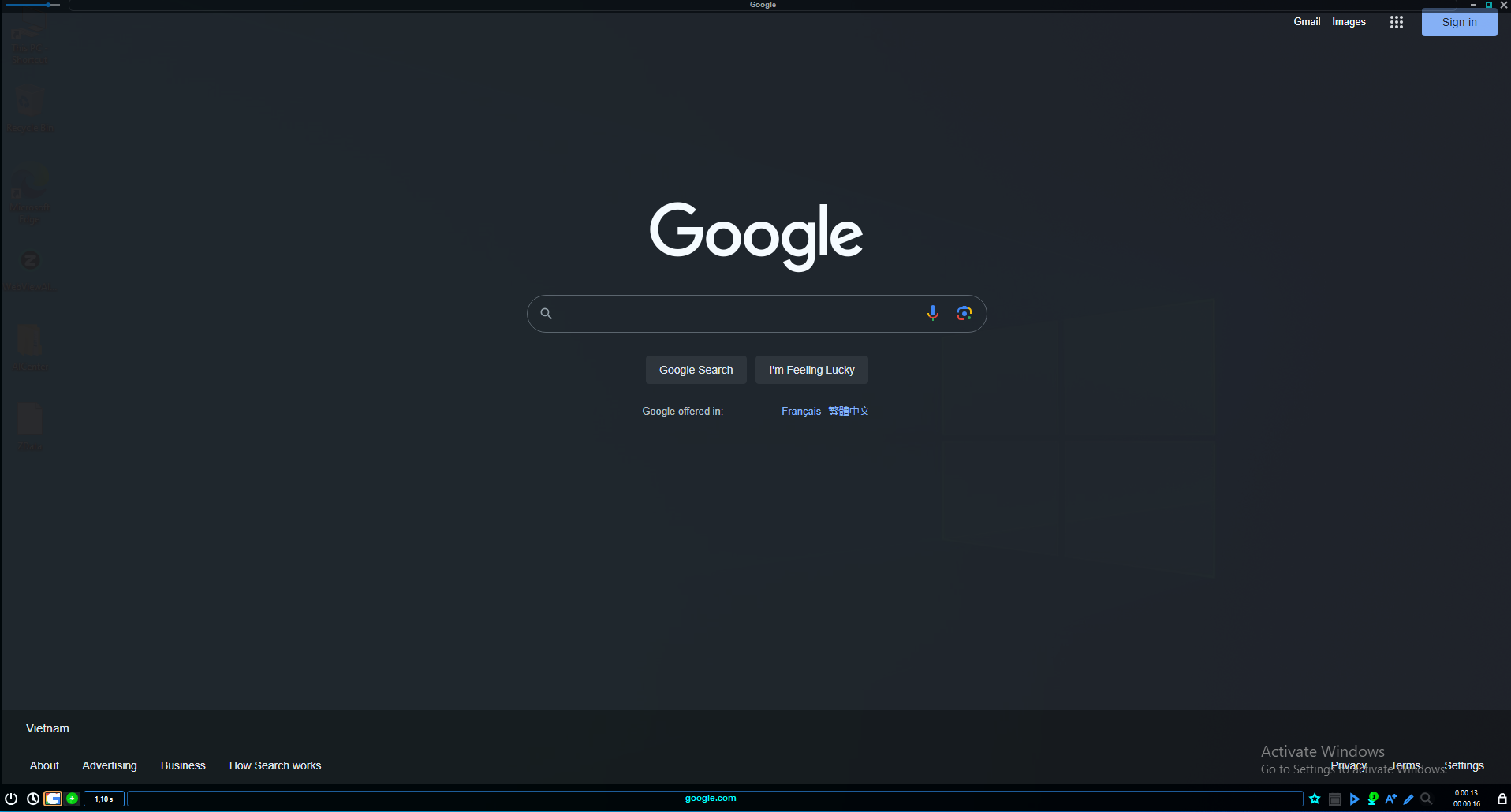
Task: Click the Sign in button
Action: pyautogui.click(x=1459, y=22)
